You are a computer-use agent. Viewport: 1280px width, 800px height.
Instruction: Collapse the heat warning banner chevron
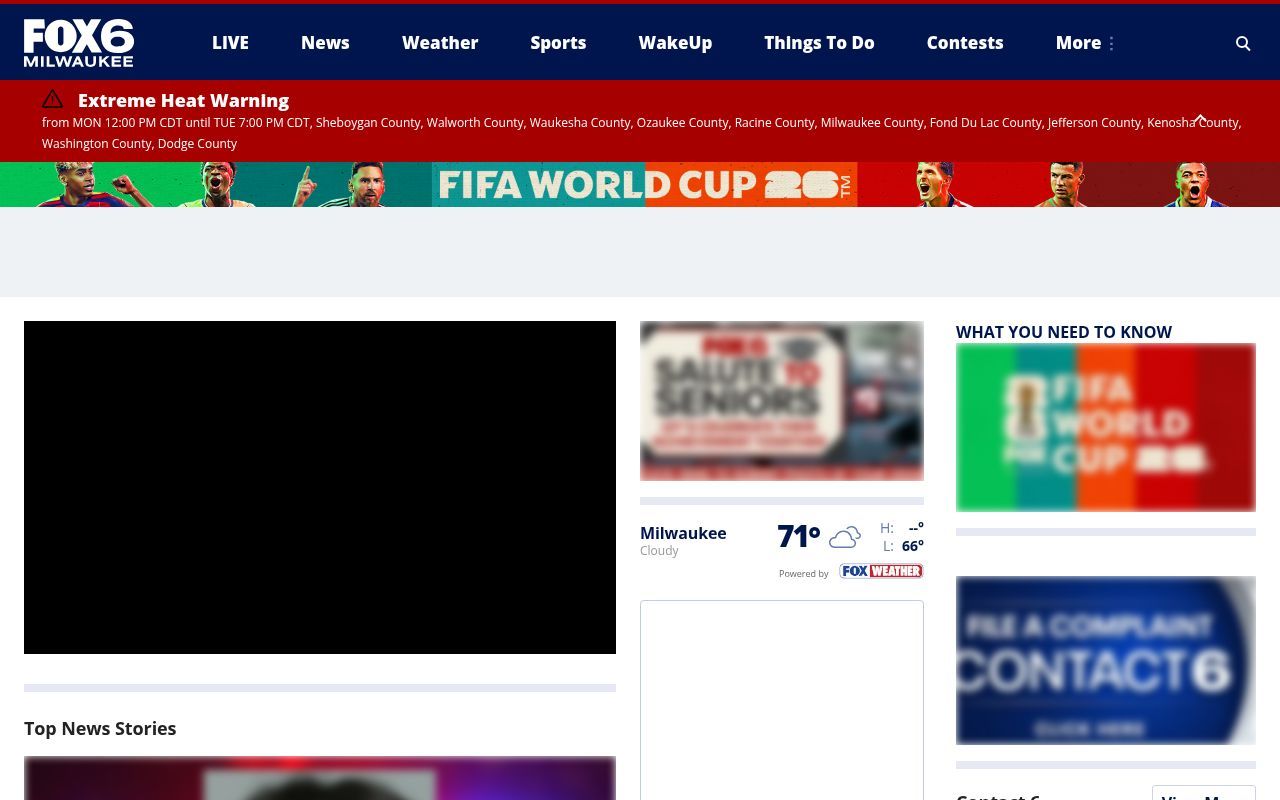1200,118
